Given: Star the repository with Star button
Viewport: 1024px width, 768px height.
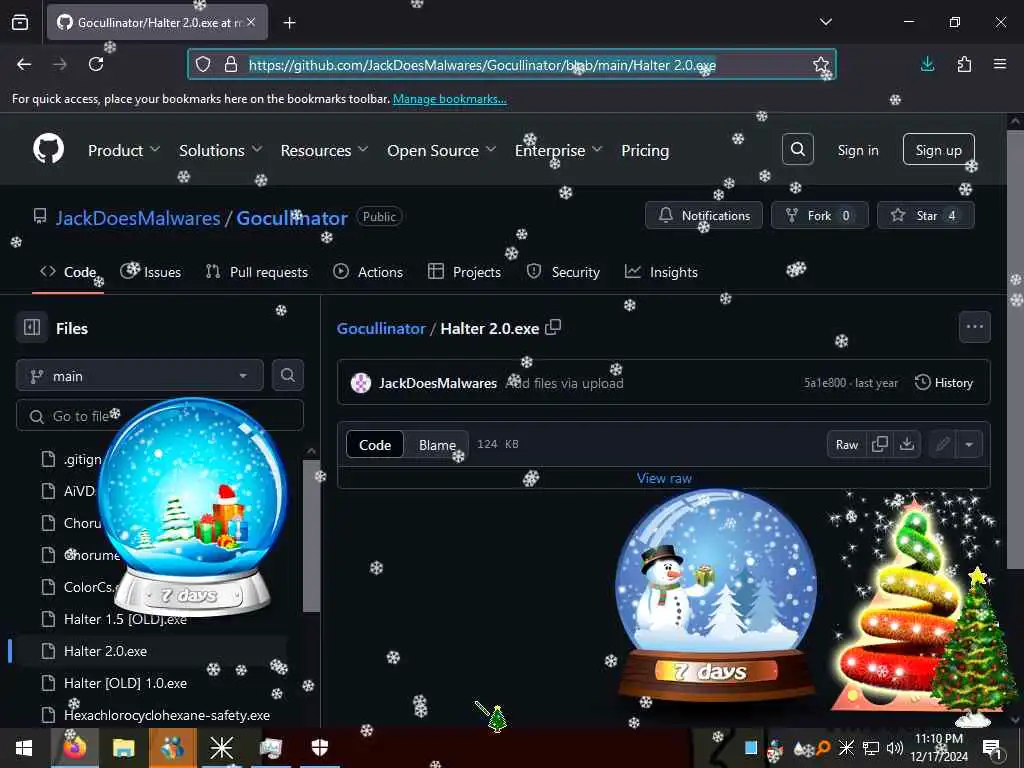Looking at the screenshot, I should click(x=925, y=216).
